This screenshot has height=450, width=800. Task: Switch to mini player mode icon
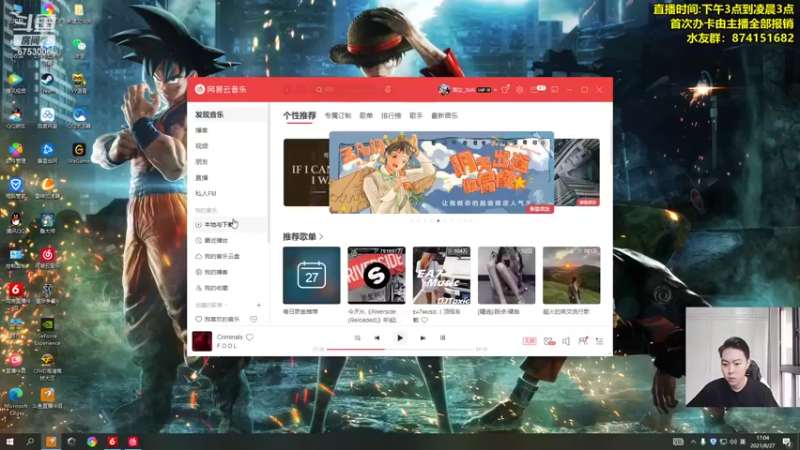coord(555,90)
